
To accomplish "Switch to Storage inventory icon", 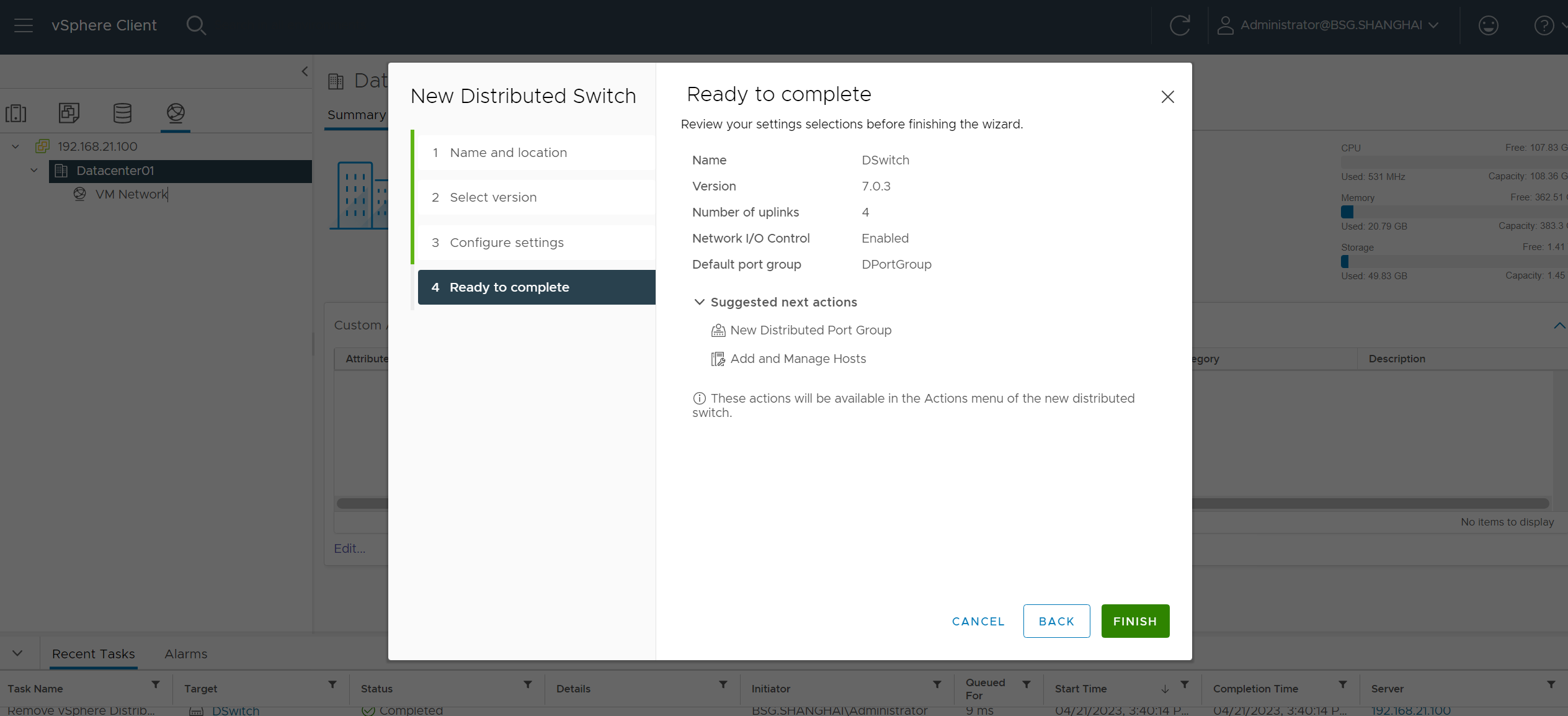I will pos(122,113).
